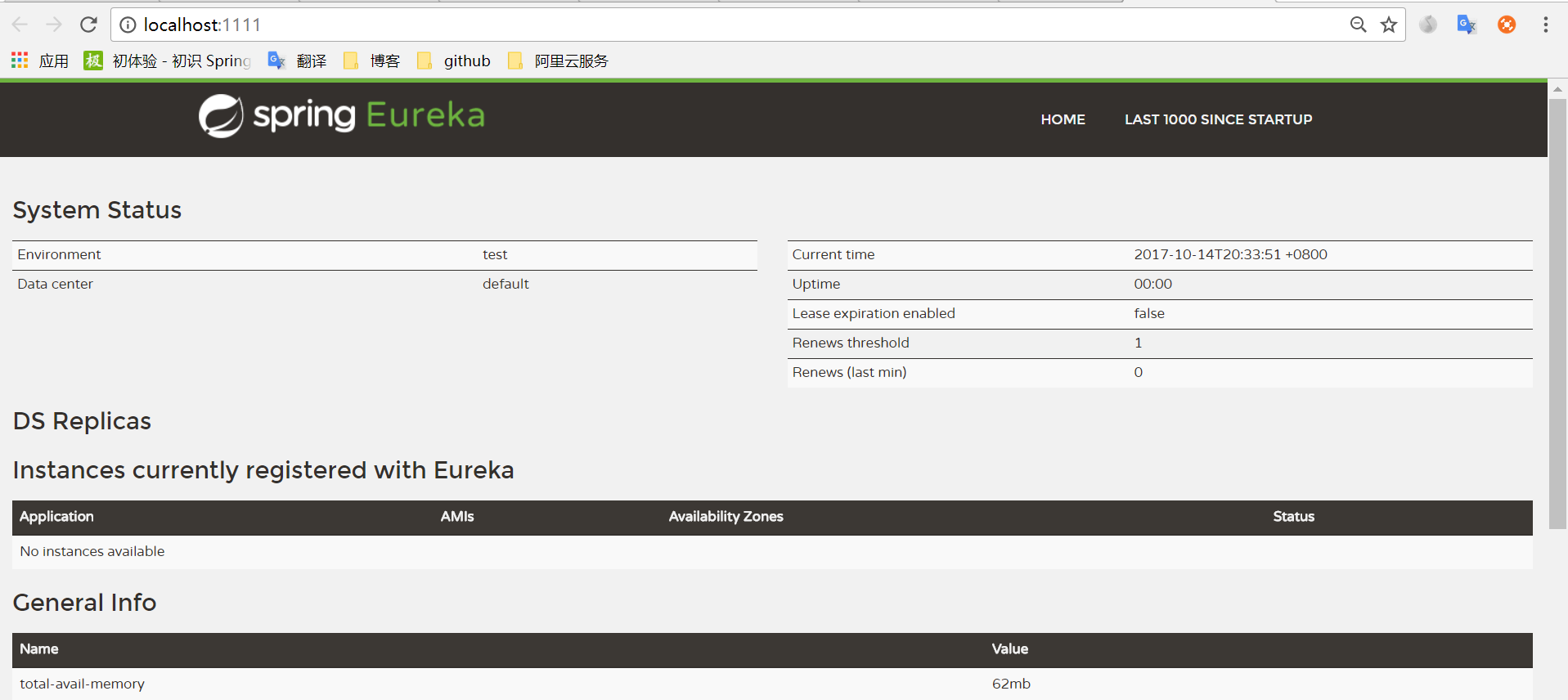Open the github bookmark folder

(454, 61)
